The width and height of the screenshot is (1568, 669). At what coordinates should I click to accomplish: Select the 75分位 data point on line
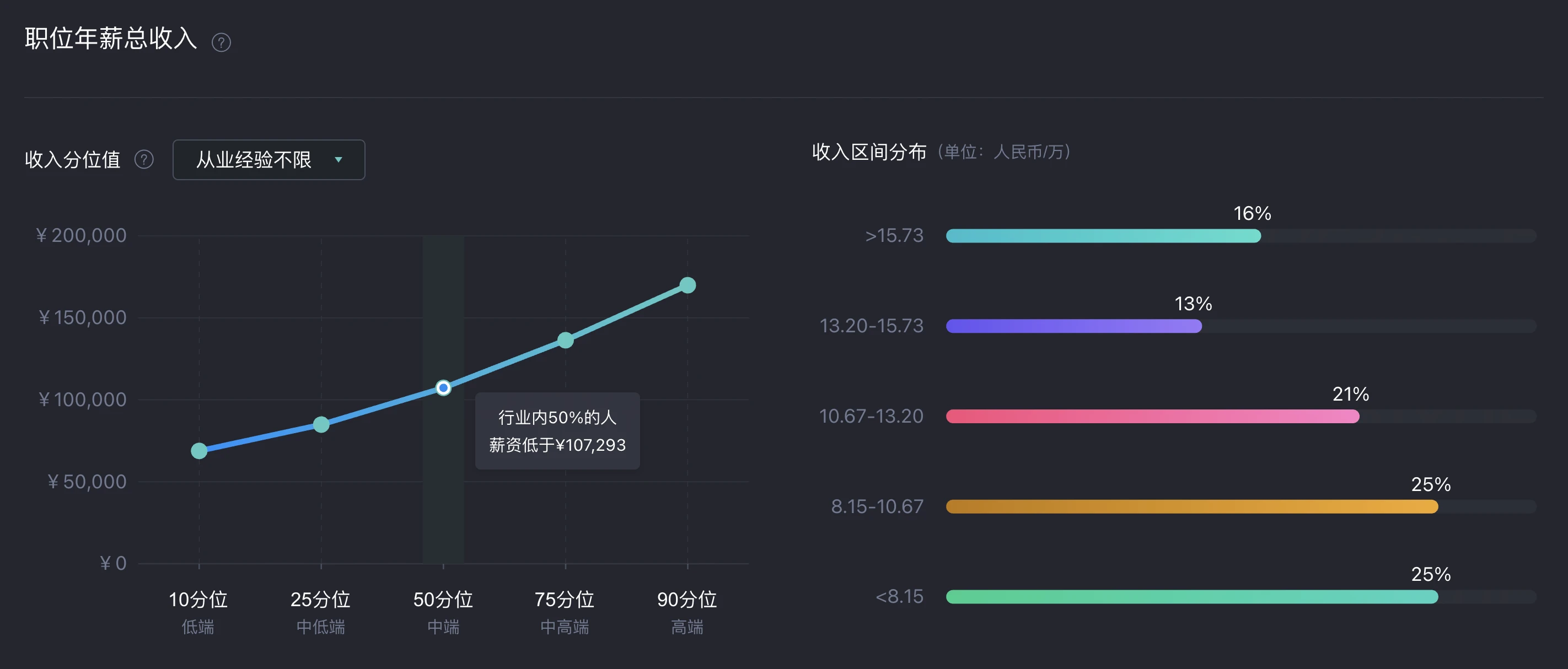point(566,341)
